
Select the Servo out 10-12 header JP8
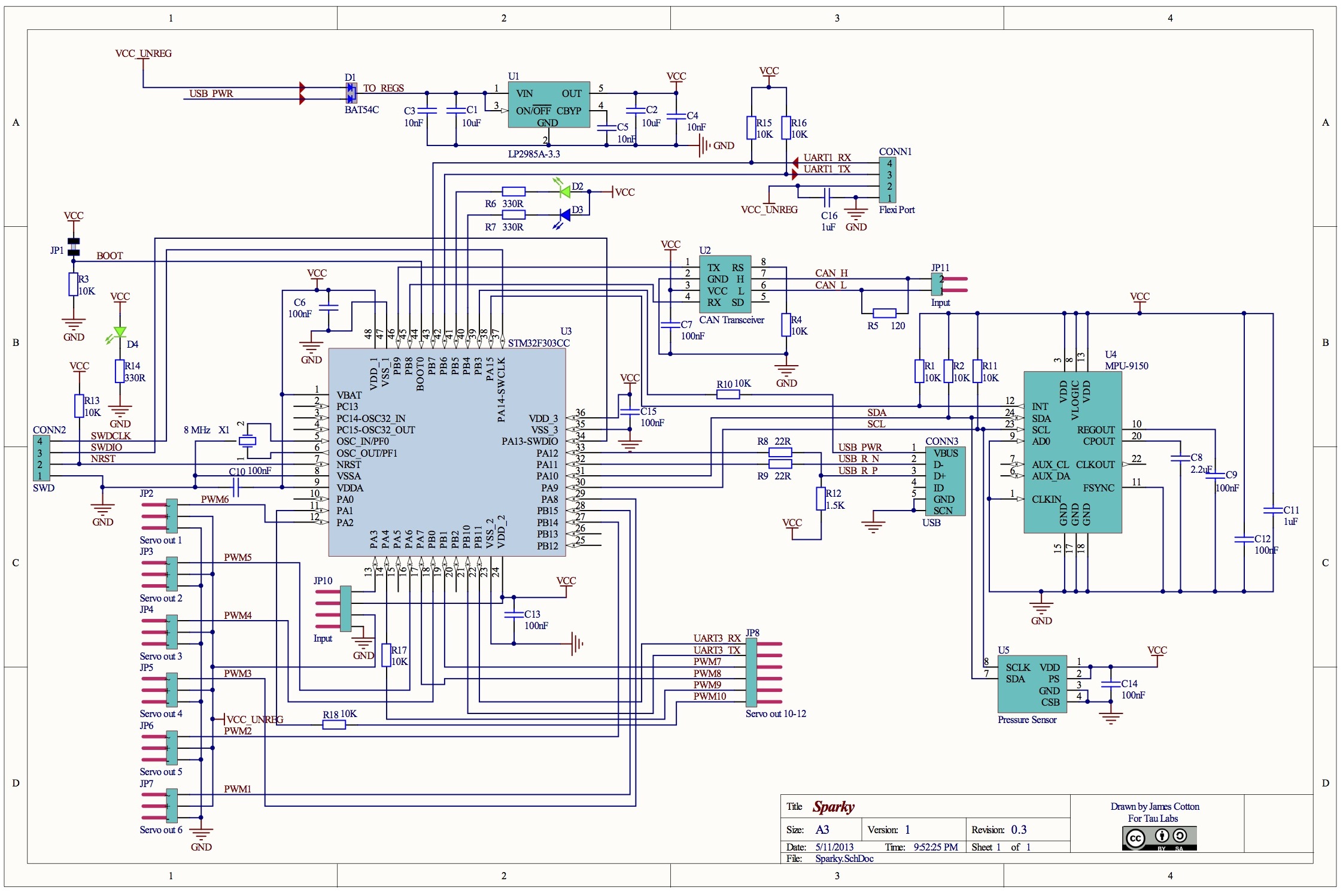pos(751,672)
